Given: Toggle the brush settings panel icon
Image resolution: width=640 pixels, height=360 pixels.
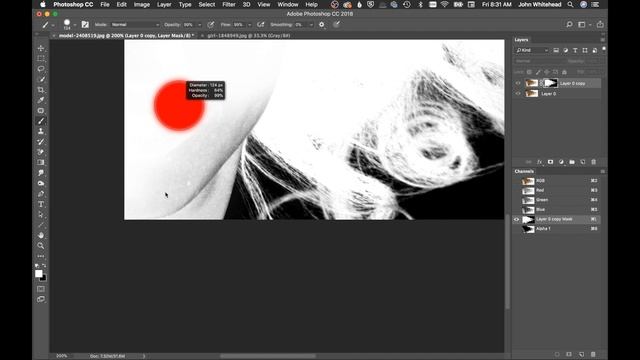Looking at the screenshot, I should click(x=85, y=24).
